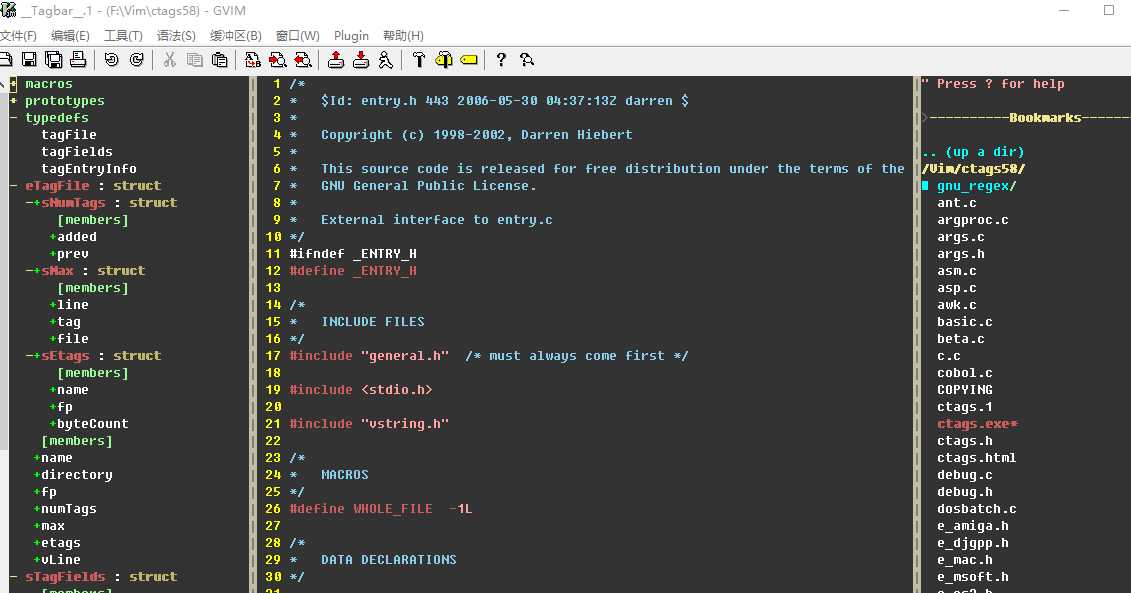Collapse the typedefs fold in Tagbar
1131x593 pixels.
click(14, 118)
